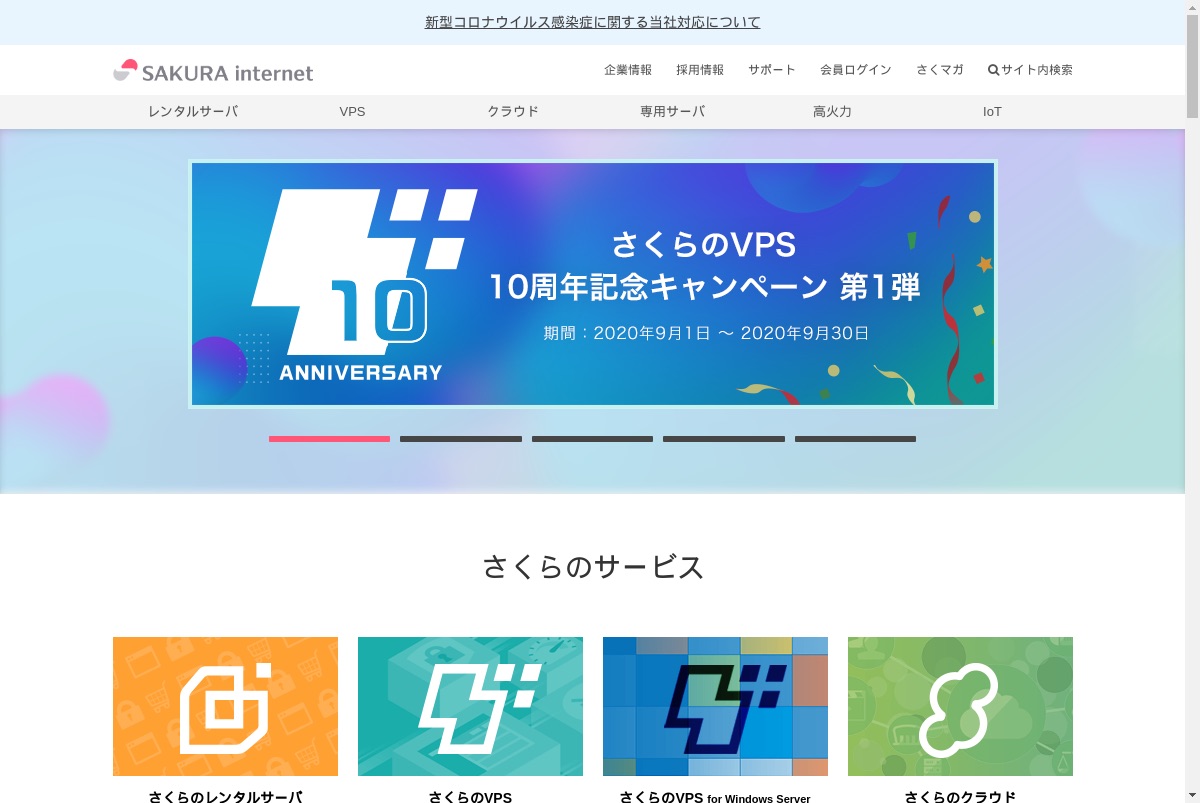The width and height of the screenshot is (1200, 803).
Task: Jump to the fourth carousel slide indicator
Action: click(724, 439)
